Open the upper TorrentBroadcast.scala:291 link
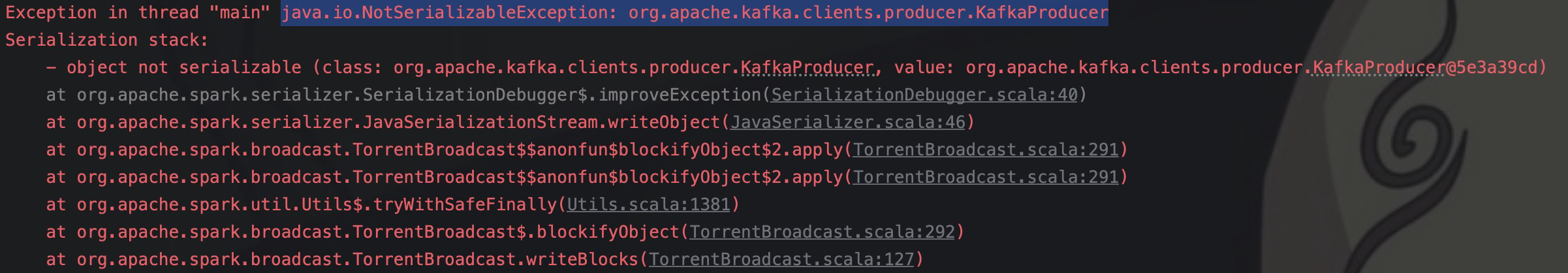1568x273 pixels. coord(985,150)
